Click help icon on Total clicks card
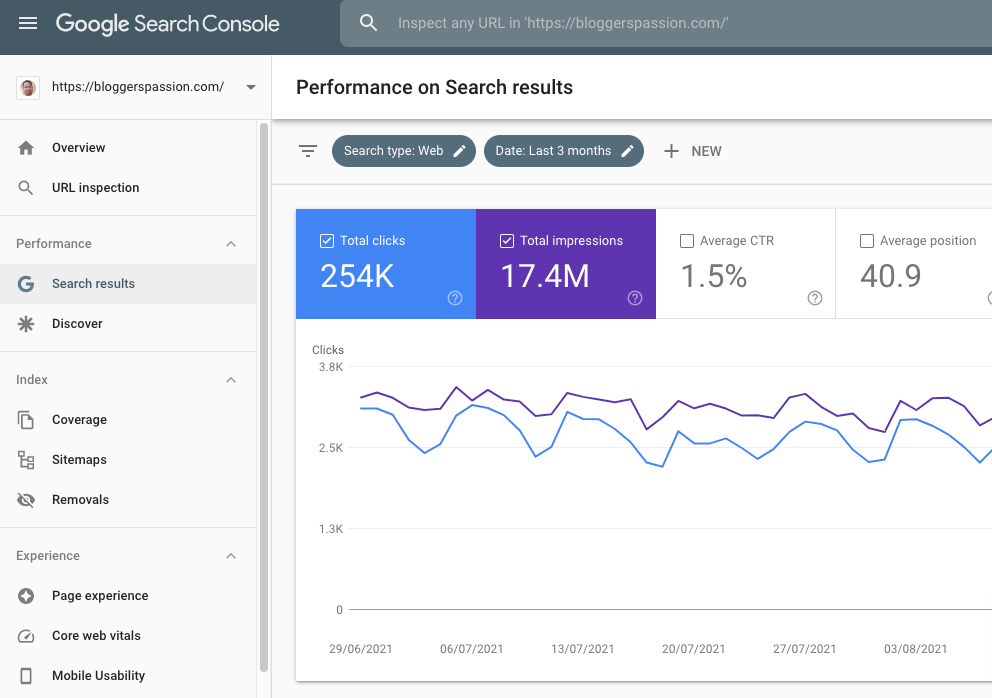 [x=455, y=298]
